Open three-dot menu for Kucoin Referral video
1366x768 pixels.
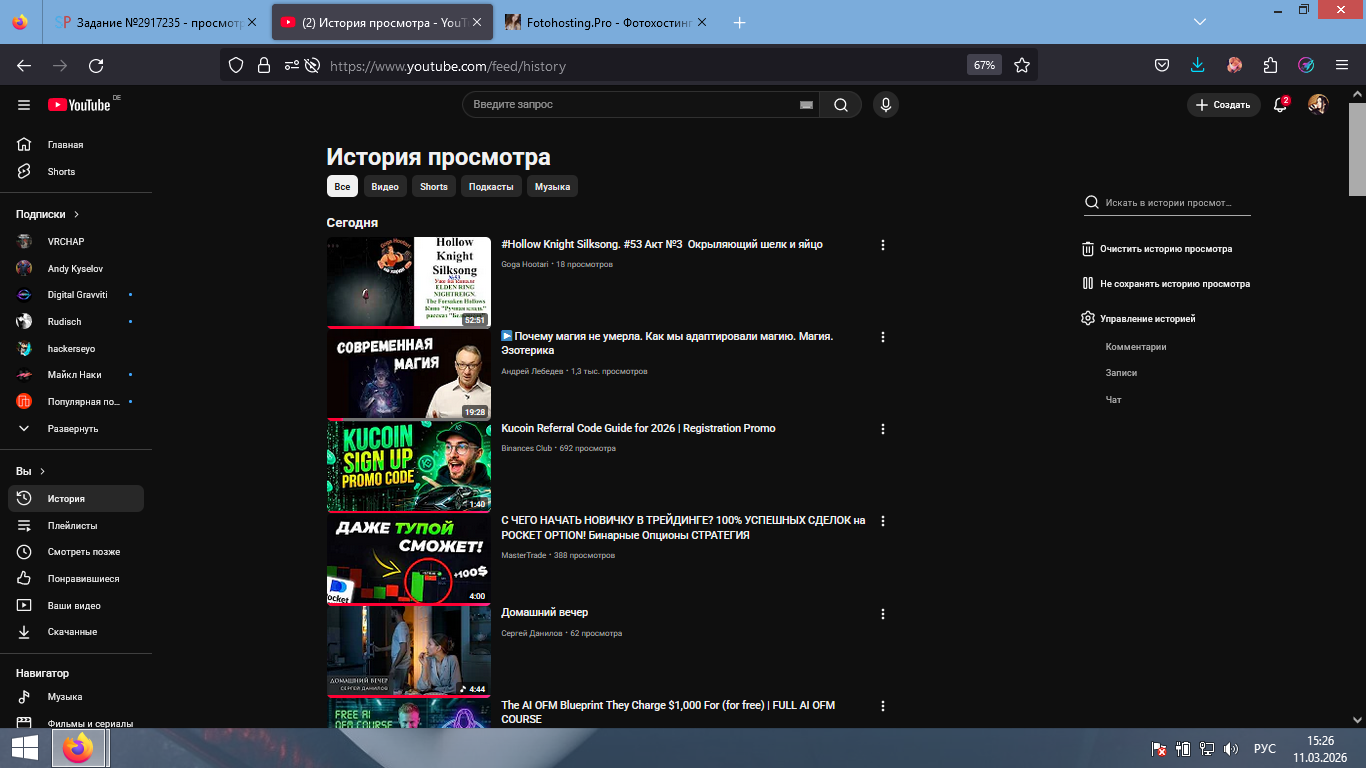tap(882, 429)
